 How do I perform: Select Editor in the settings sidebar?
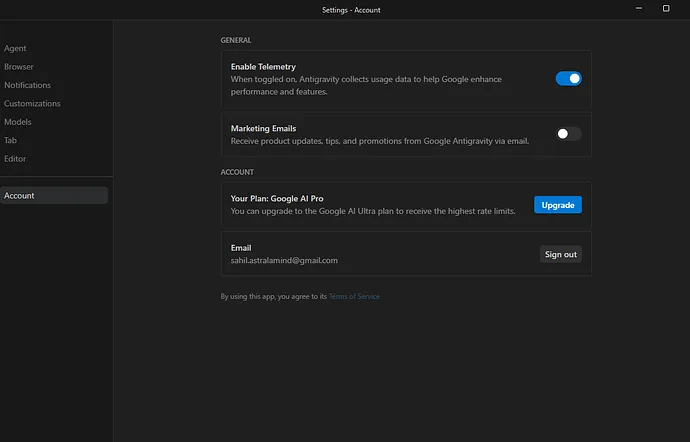pos(15,159)
